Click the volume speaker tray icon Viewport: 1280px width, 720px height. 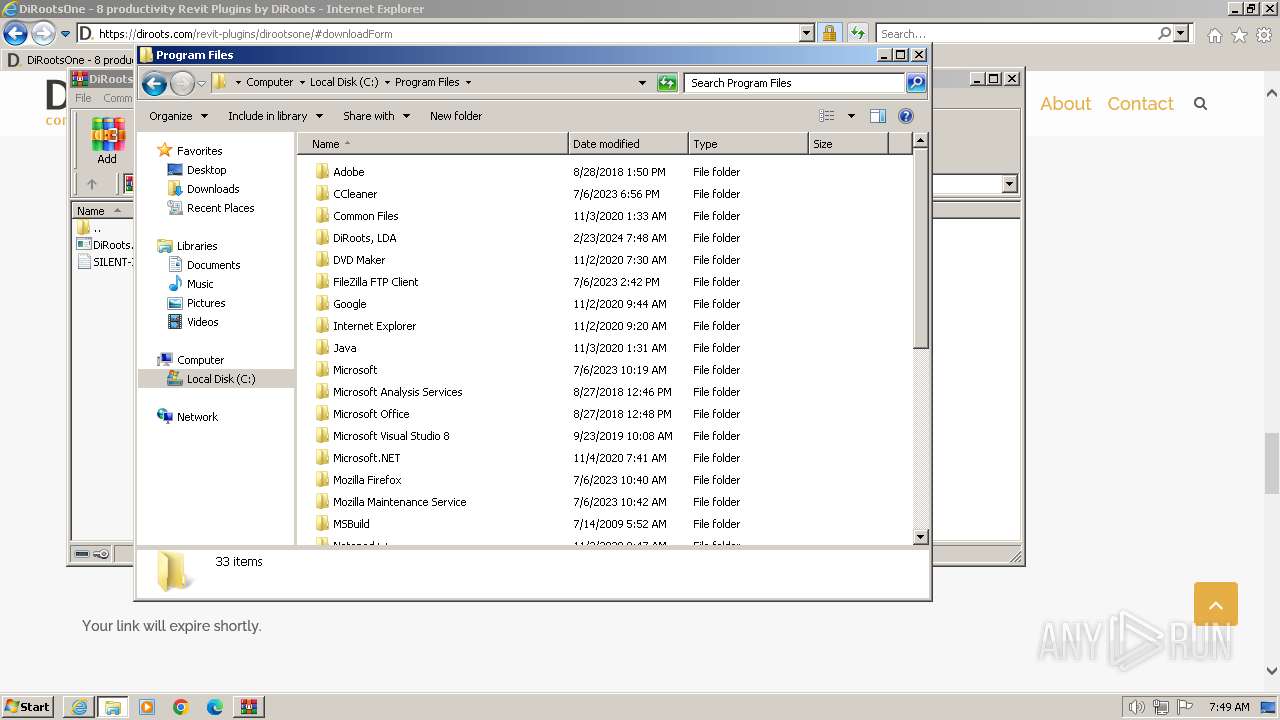point(1138,707)
